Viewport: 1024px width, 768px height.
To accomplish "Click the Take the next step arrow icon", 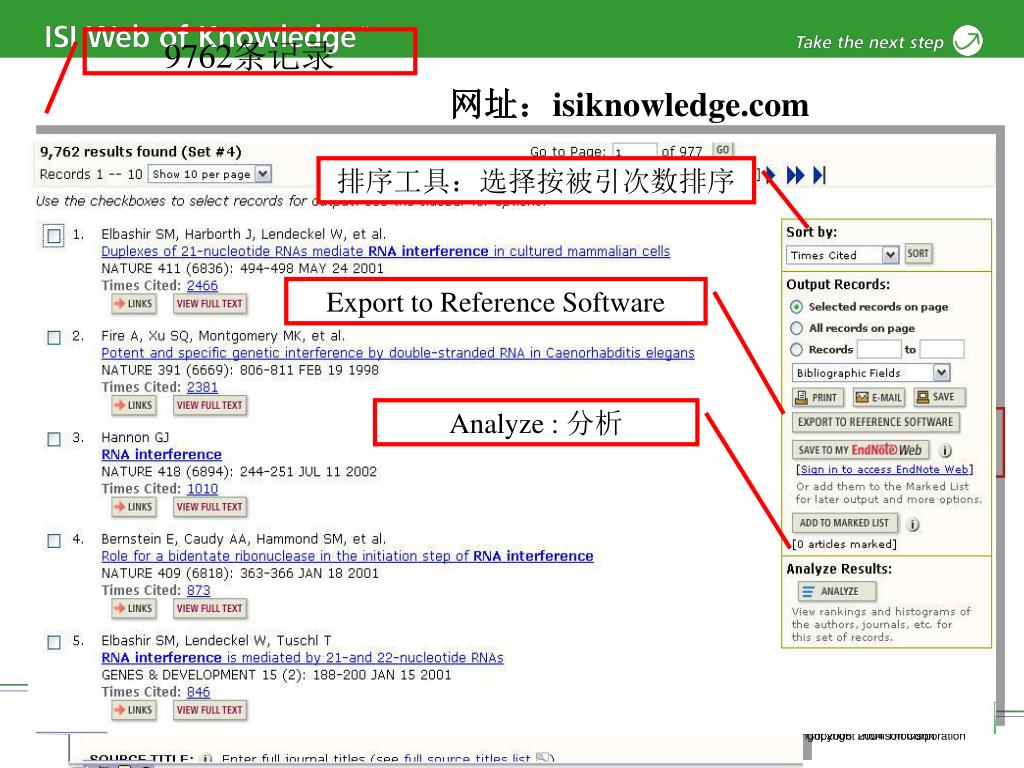I will [967, 41].
